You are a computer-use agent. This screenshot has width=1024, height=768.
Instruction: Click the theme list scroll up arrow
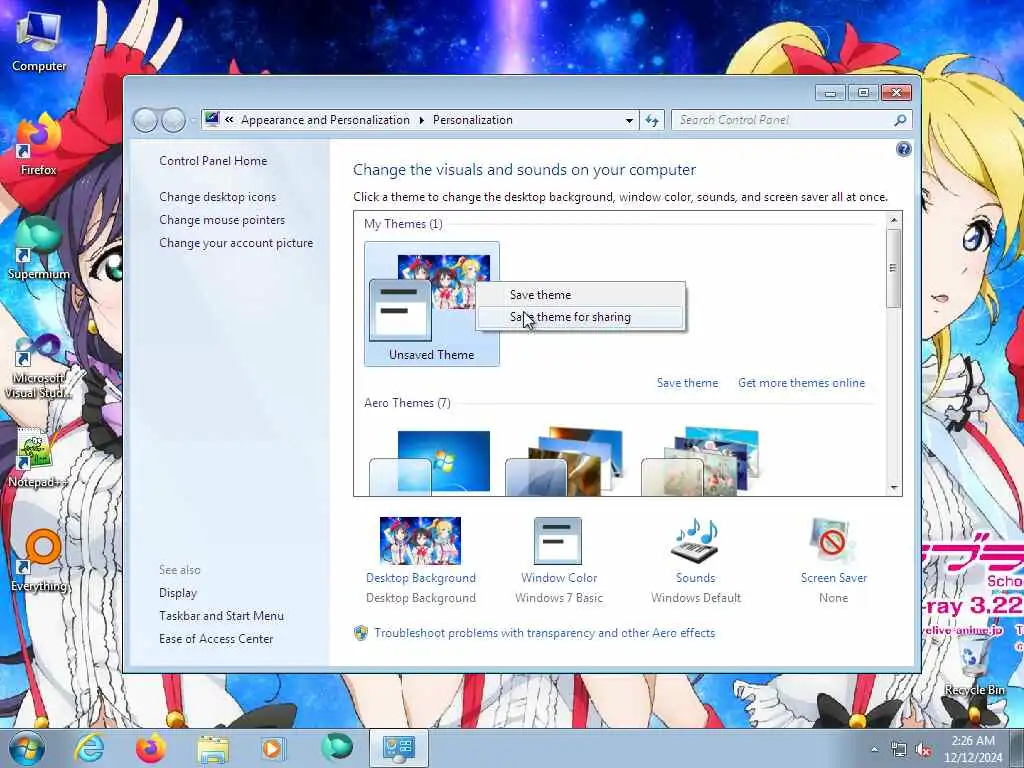pos(894,220)
